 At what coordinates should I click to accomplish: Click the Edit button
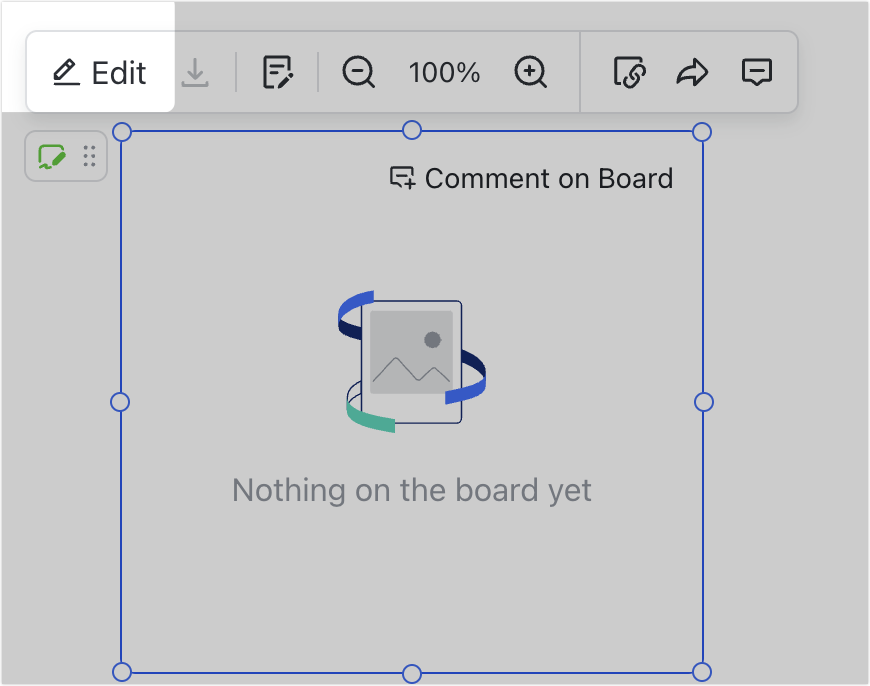[x=100, y=71]
